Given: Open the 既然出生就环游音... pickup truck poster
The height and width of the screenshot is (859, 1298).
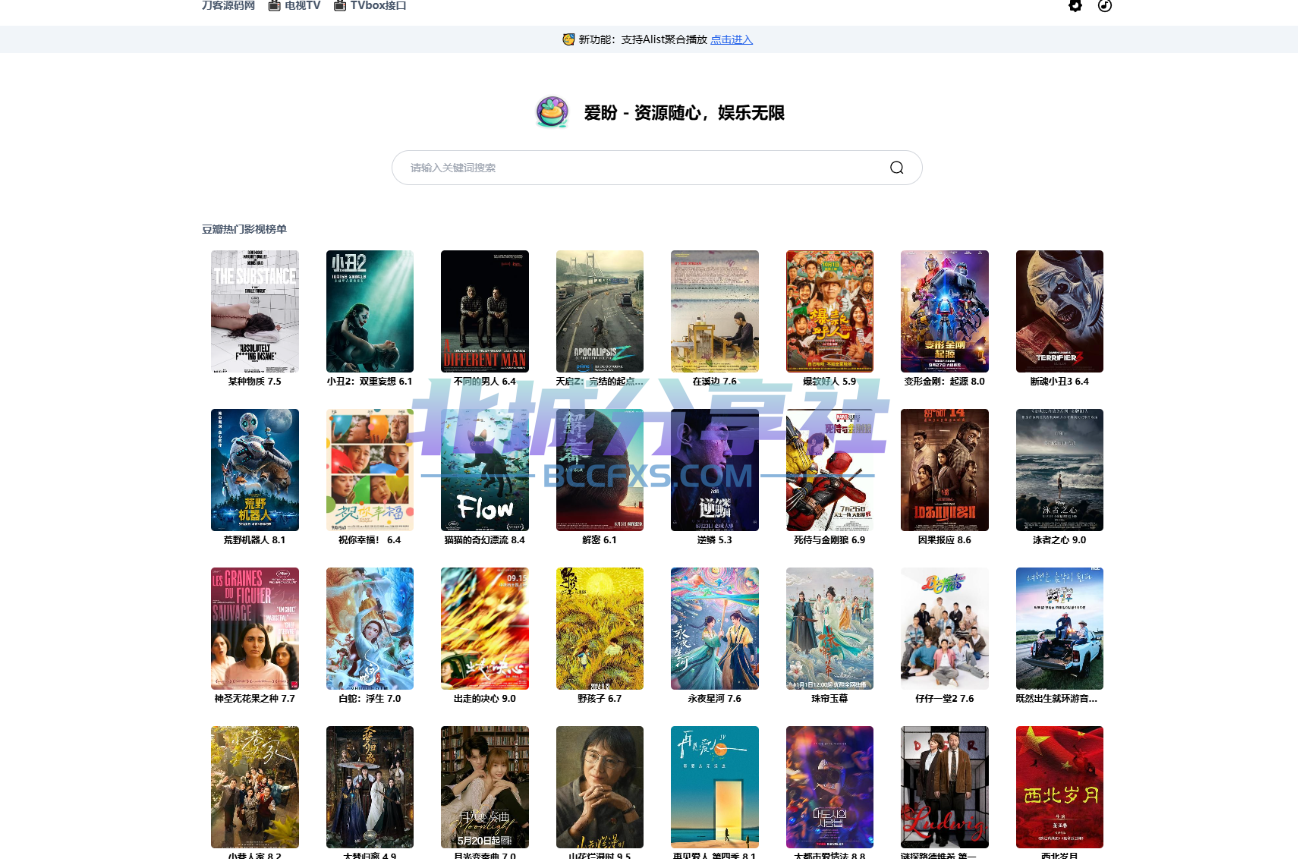Looking at the screenshot, I should (x=1060, y=629).
